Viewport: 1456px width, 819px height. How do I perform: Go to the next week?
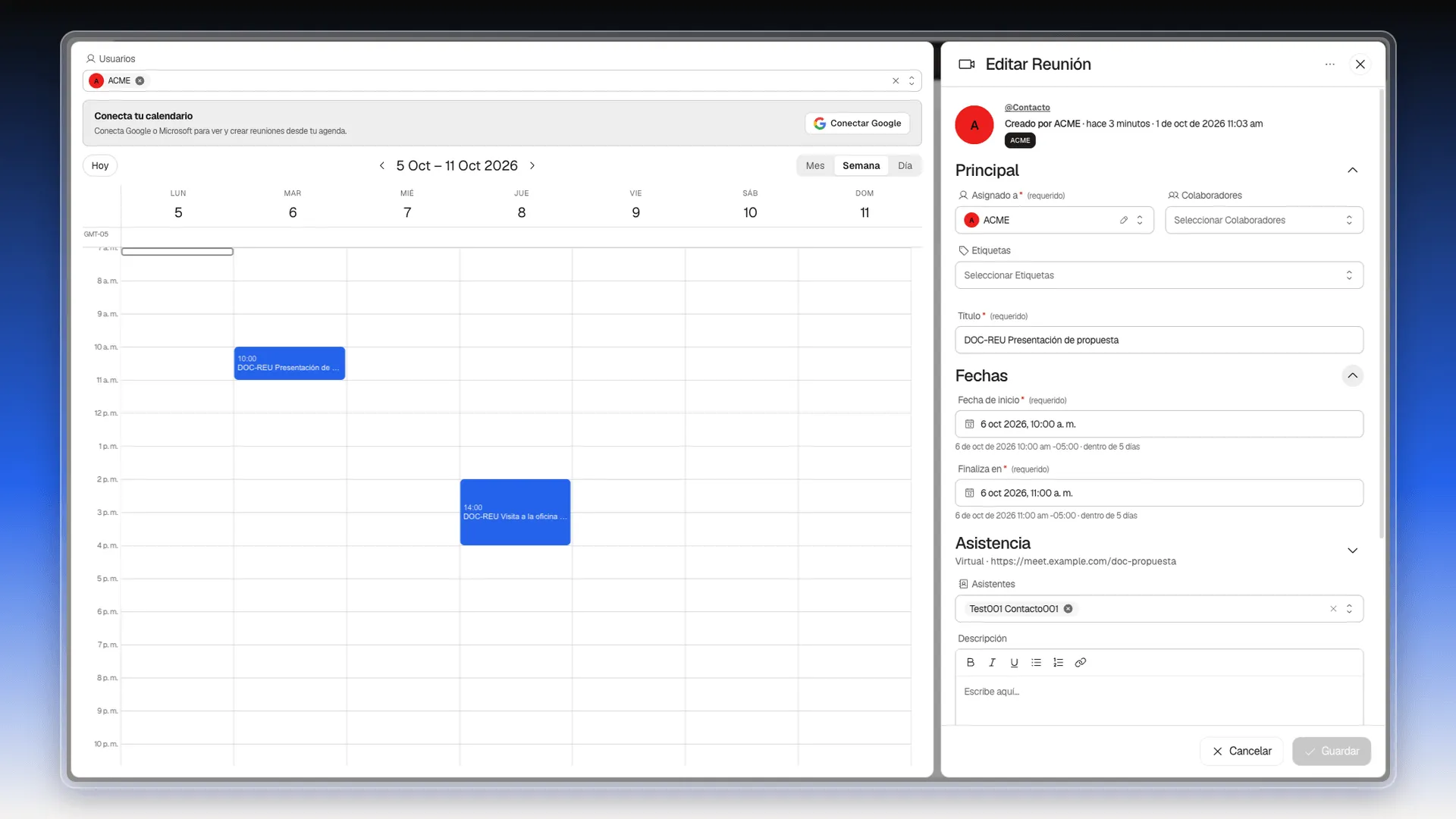pos(532,165)
